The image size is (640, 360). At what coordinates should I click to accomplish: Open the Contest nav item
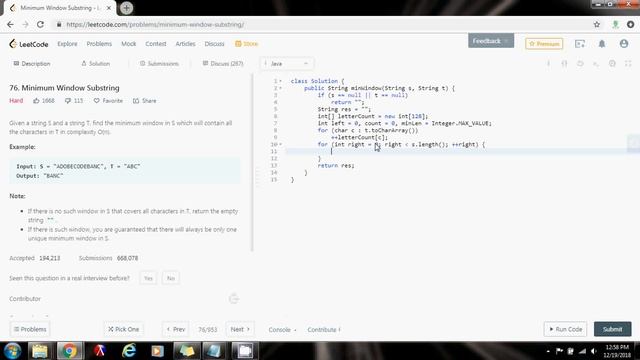[156, 44]
